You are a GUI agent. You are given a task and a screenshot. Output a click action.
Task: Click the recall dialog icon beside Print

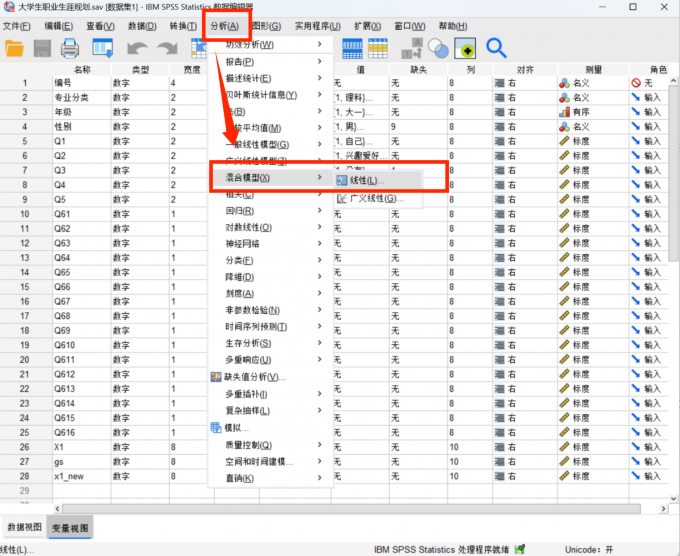click(103, 48)
